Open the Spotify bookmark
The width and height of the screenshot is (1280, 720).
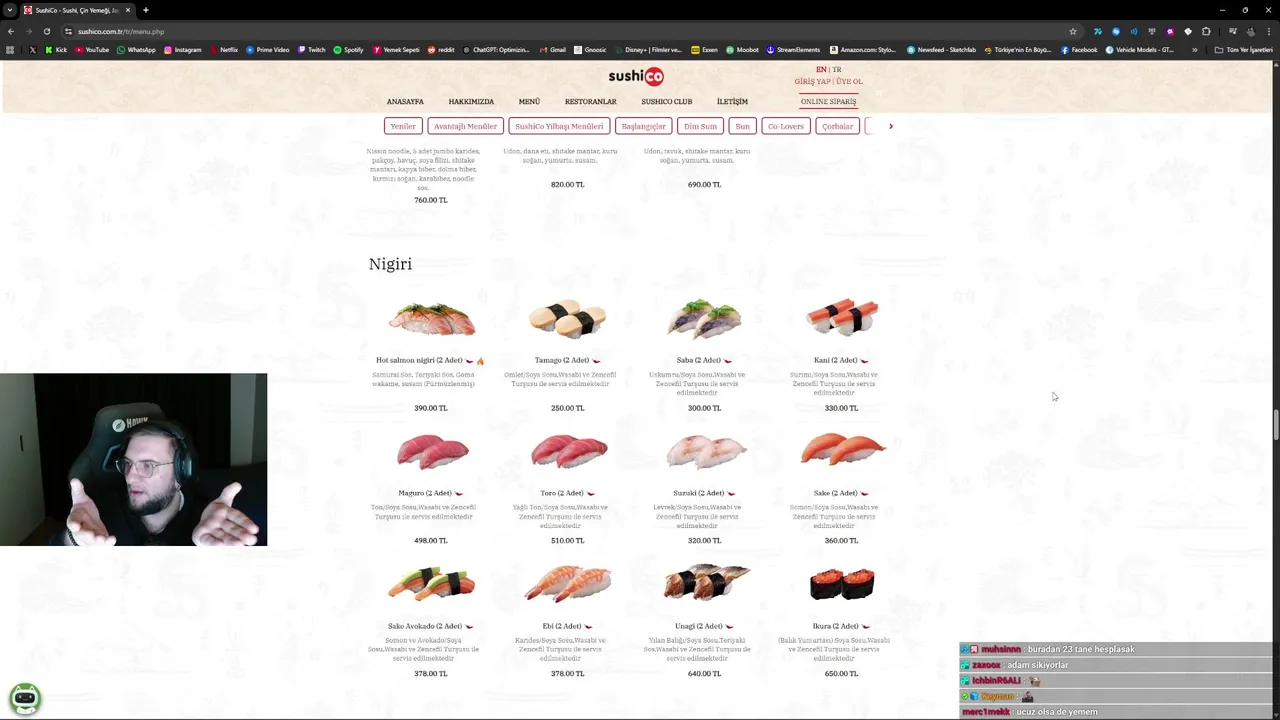(348, 50)
